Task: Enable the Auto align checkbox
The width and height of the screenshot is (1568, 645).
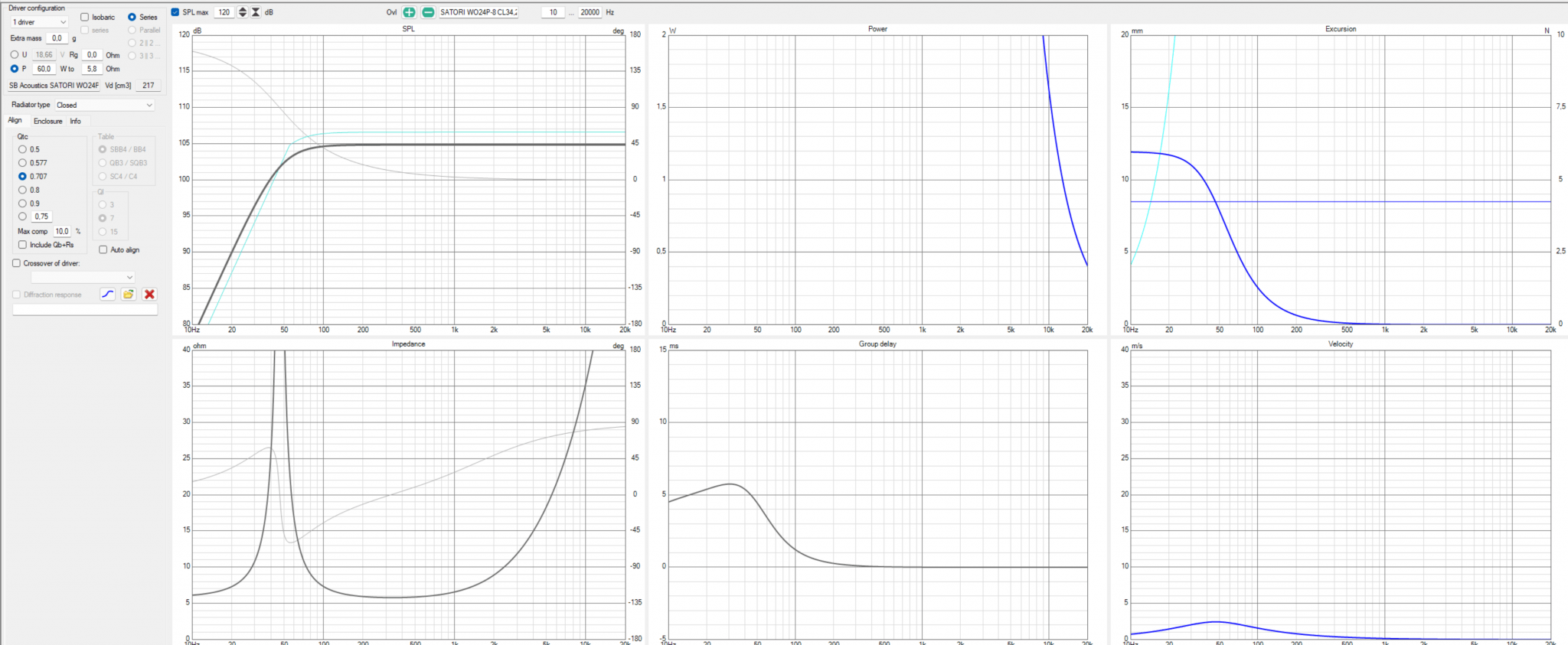Action: 103,249
